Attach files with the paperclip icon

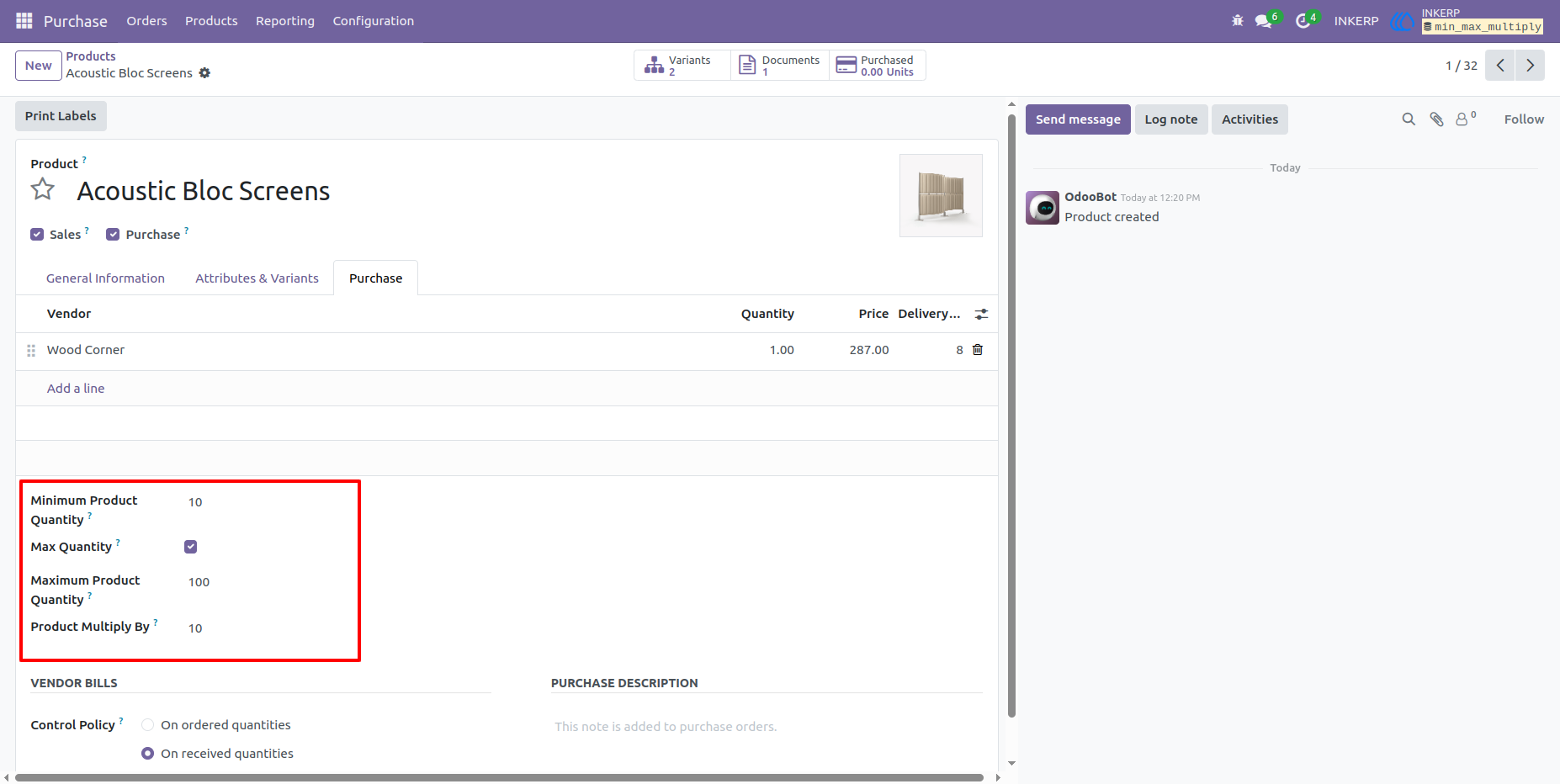[1436, 119]
